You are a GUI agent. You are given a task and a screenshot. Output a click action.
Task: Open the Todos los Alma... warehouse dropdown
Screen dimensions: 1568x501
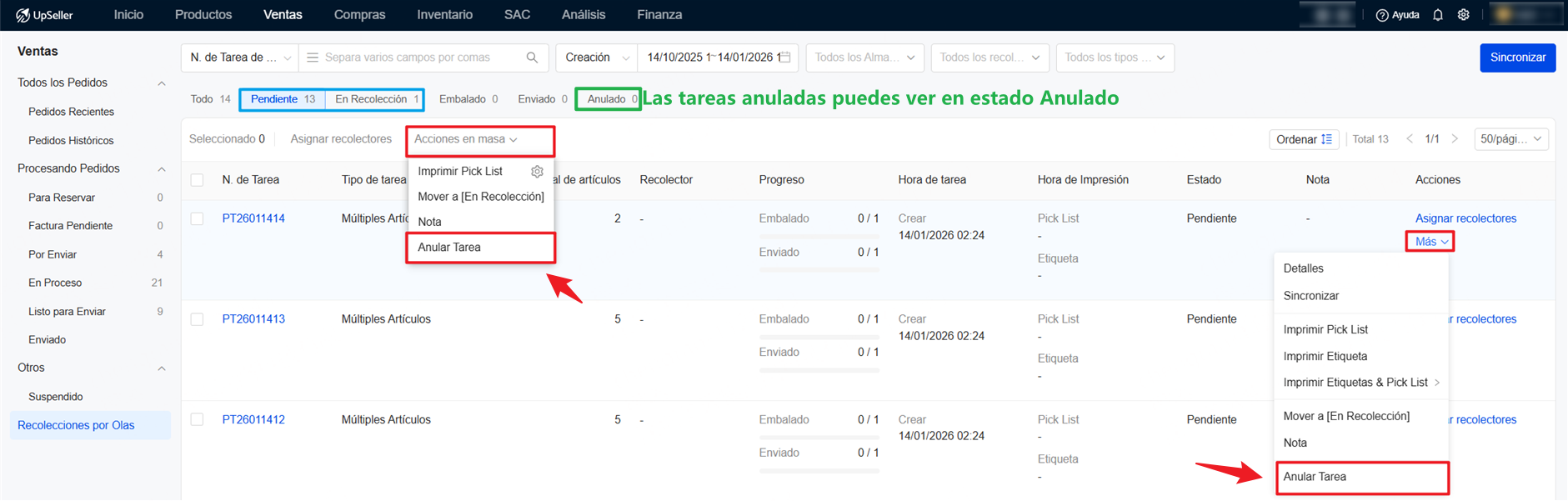coord(865,58)
